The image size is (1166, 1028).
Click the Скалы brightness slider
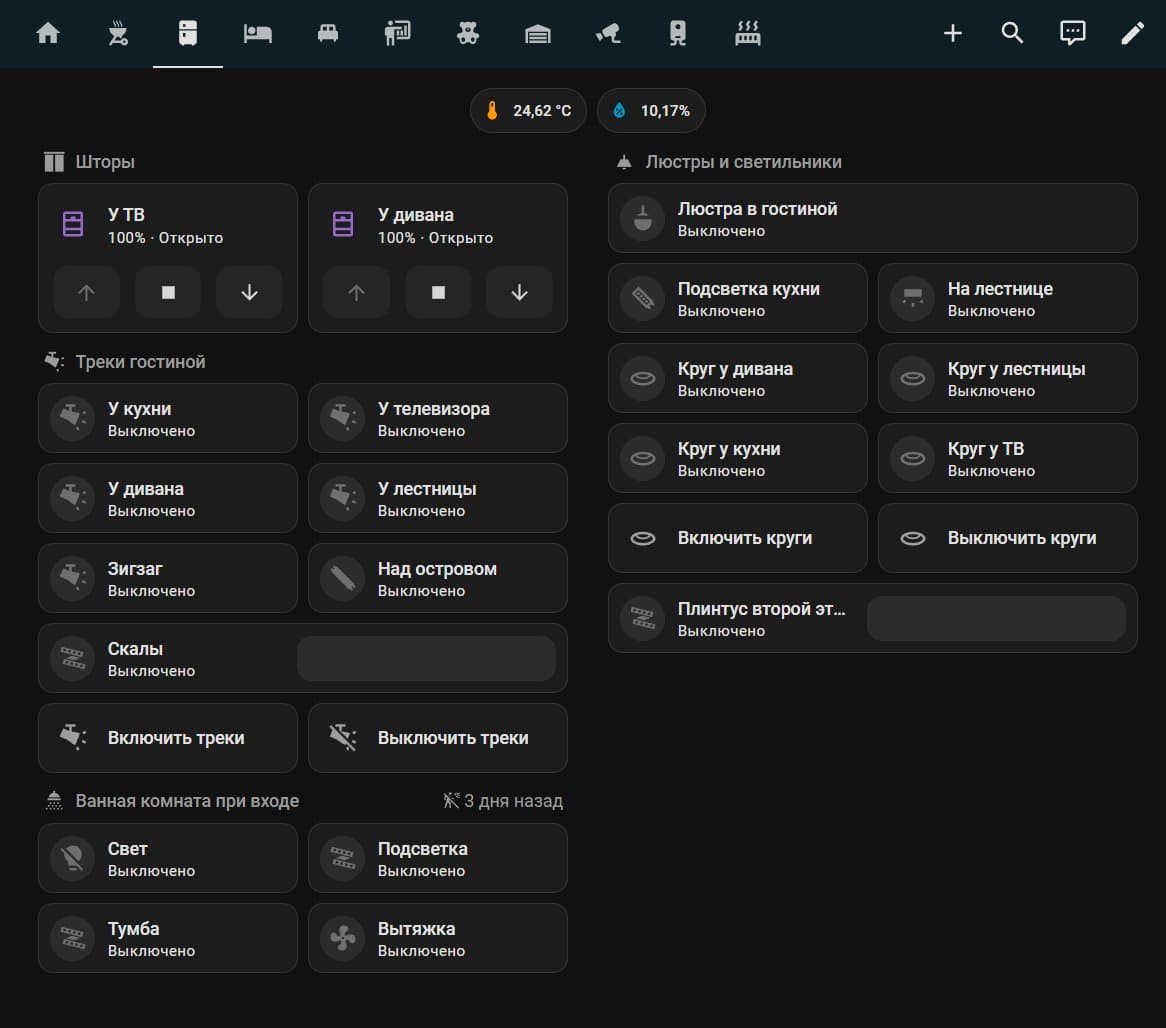pyautogui.click(x=426, y=658)
